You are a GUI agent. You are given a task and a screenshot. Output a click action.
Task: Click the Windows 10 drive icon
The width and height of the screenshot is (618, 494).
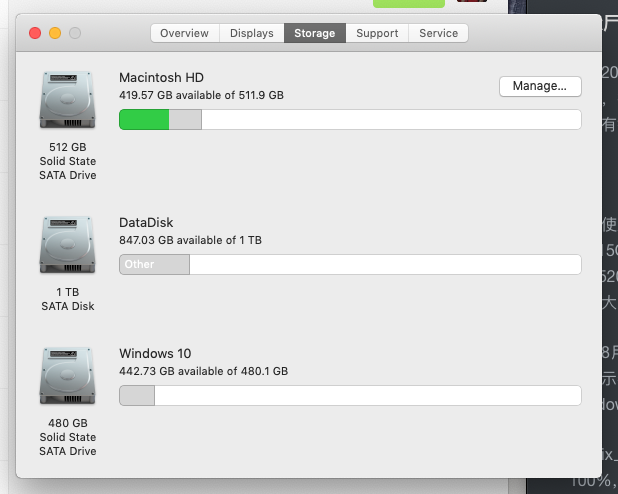[x=67, y=375]
